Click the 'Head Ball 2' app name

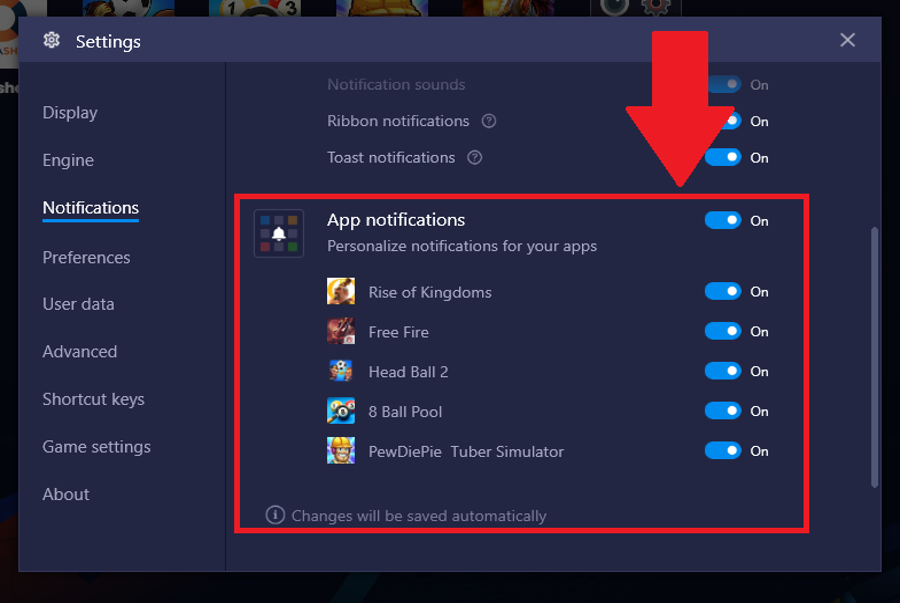point(408,372)
